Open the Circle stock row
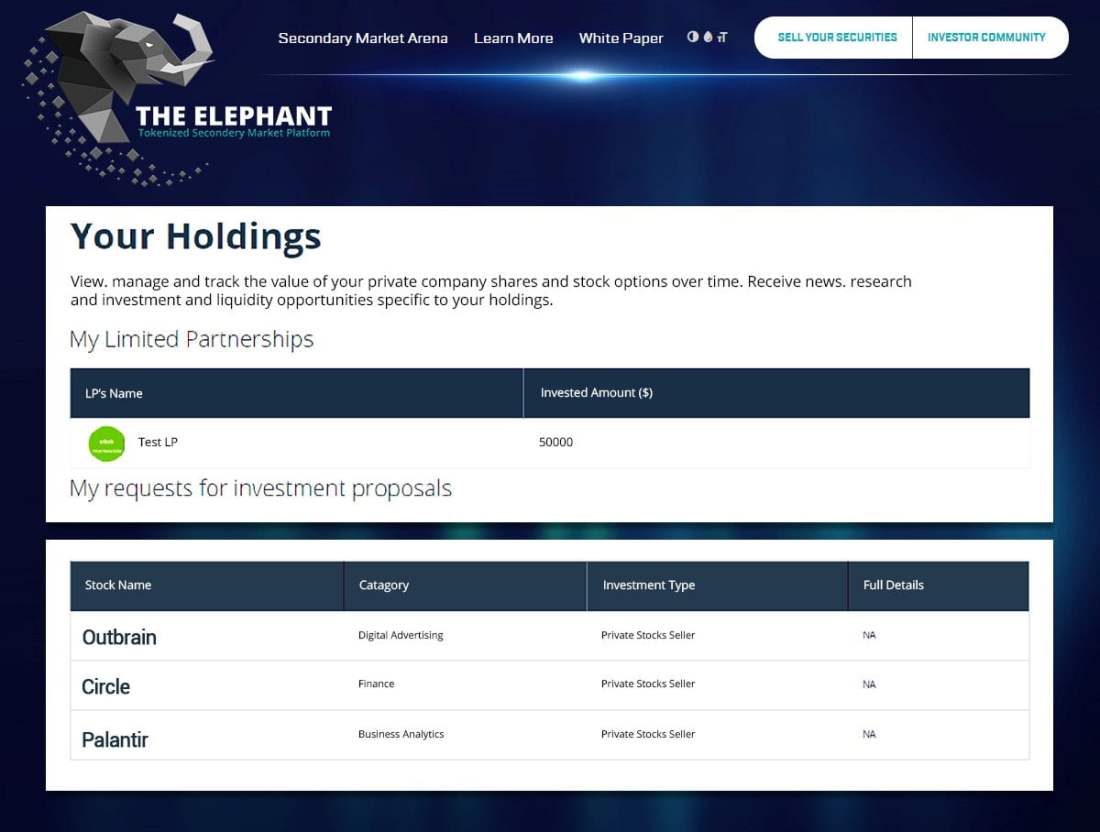 549,685
